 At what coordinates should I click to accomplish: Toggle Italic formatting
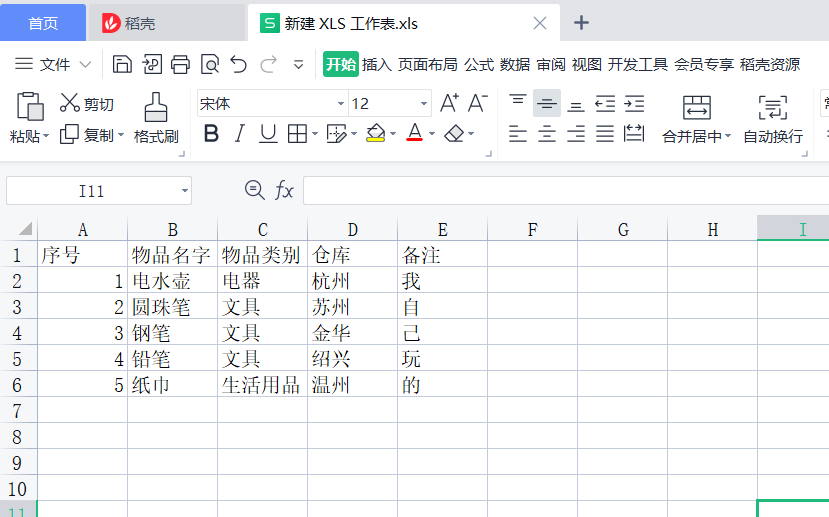pyautogui.click(x=240, y=134)
